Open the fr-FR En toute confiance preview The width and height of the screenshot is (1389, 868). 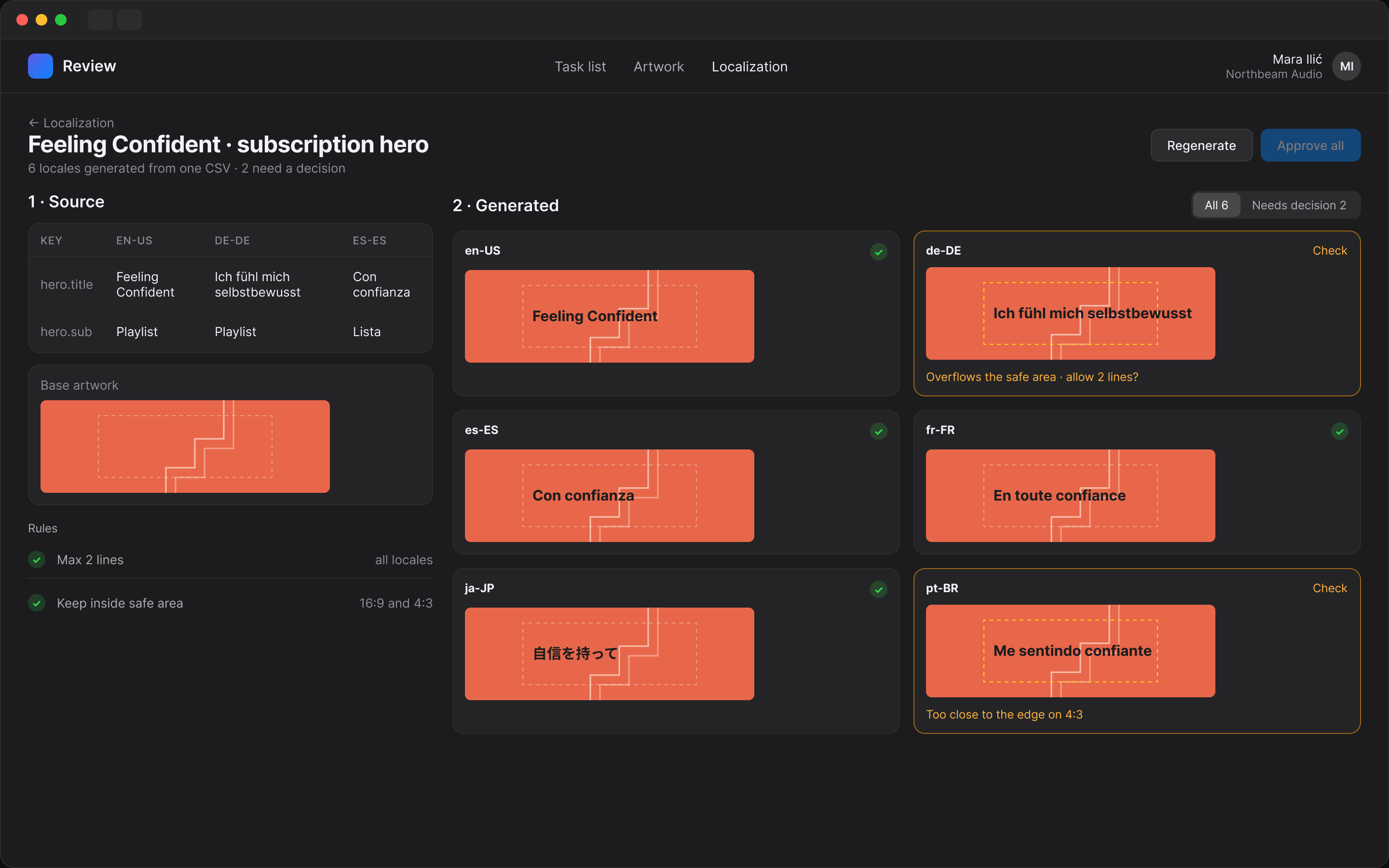click(1070, 495)
